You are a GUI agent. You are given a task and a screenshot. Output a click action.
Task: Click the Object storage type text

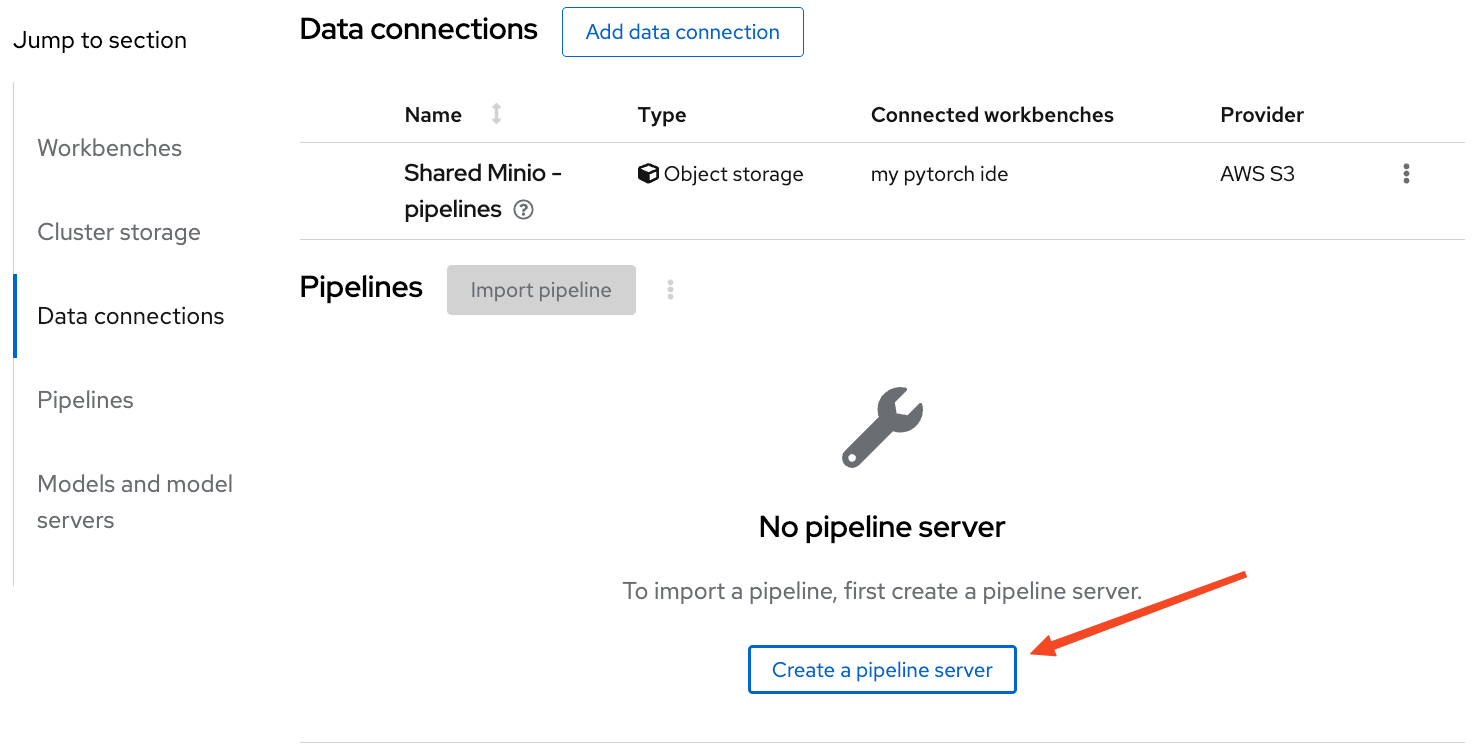(x=734, y=174)
